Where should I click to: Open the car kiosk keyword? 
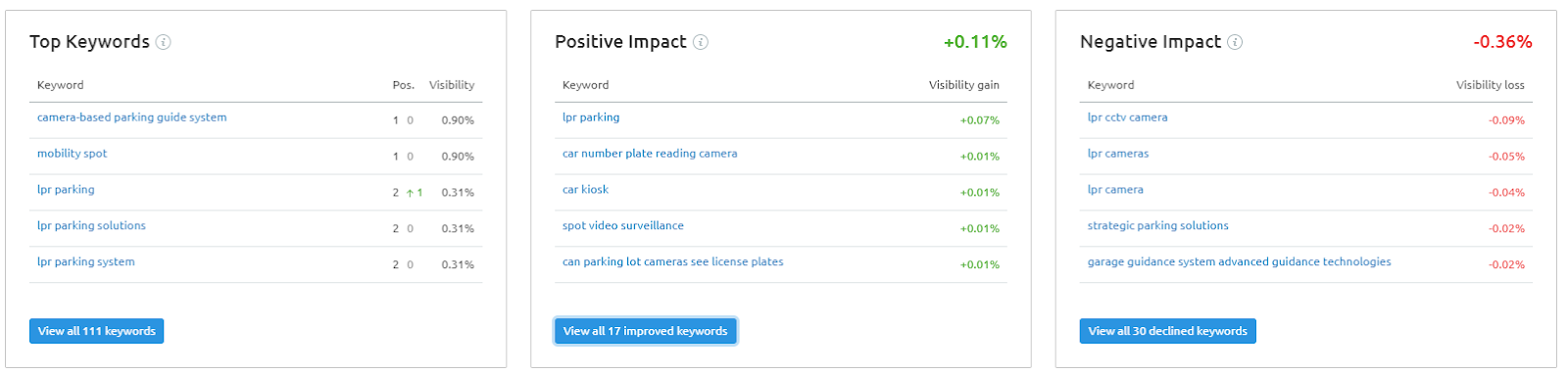pos(585,190)
